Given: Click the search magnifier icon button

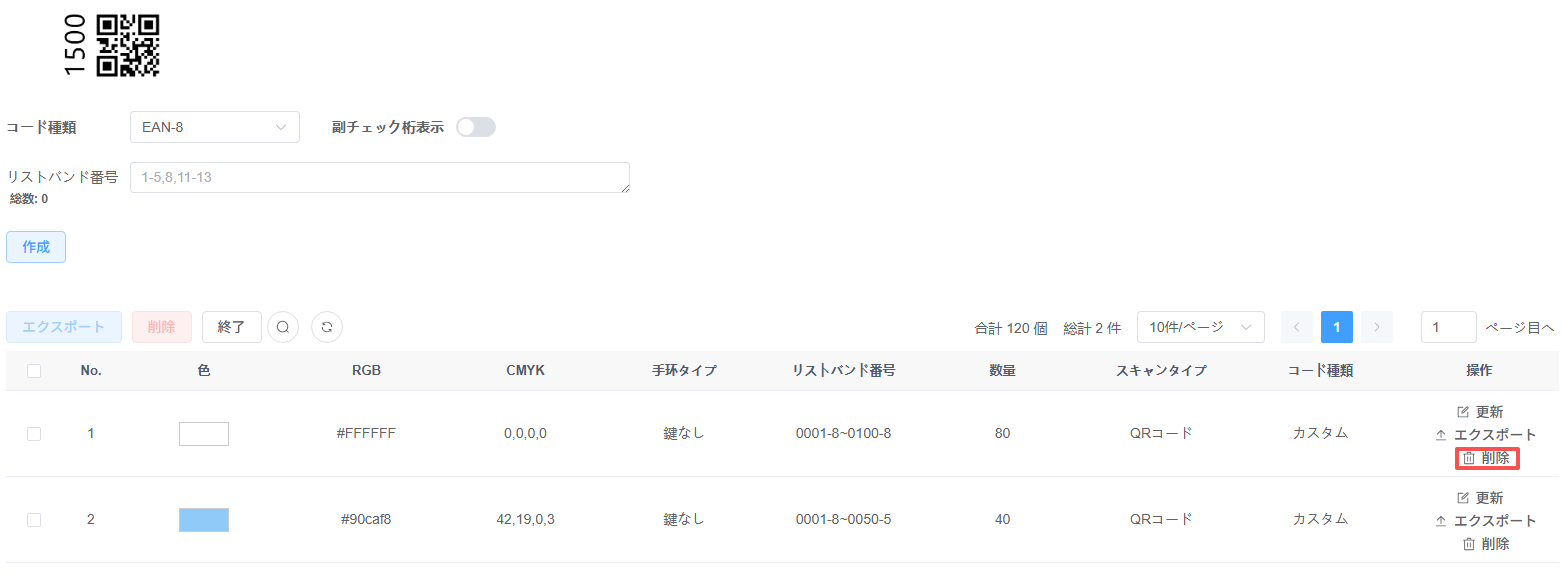Looking at the screenshot, I should [x=283, y=327].
